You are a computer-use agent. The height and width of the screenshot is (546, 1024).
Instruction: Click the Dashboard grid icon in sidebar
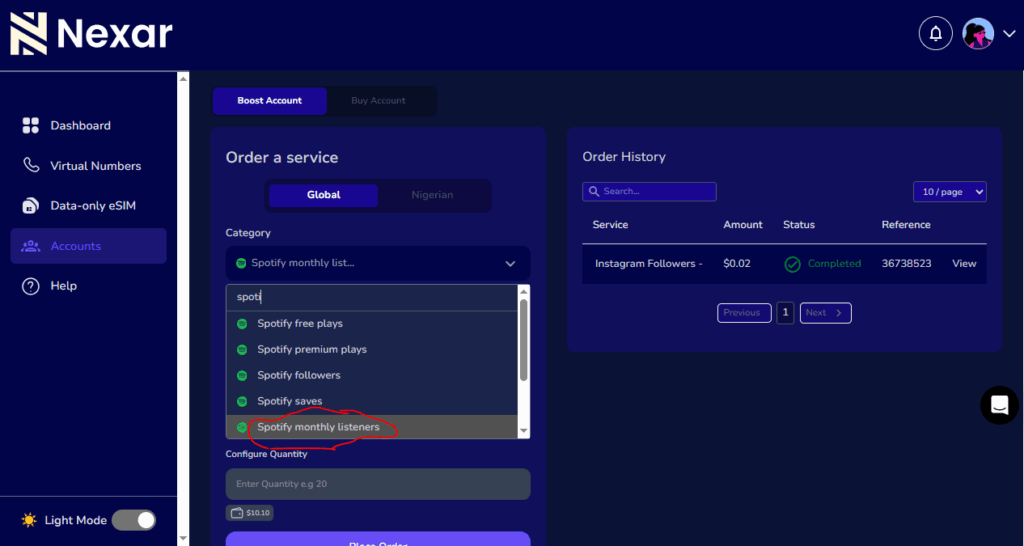click(x=30, y=126)
